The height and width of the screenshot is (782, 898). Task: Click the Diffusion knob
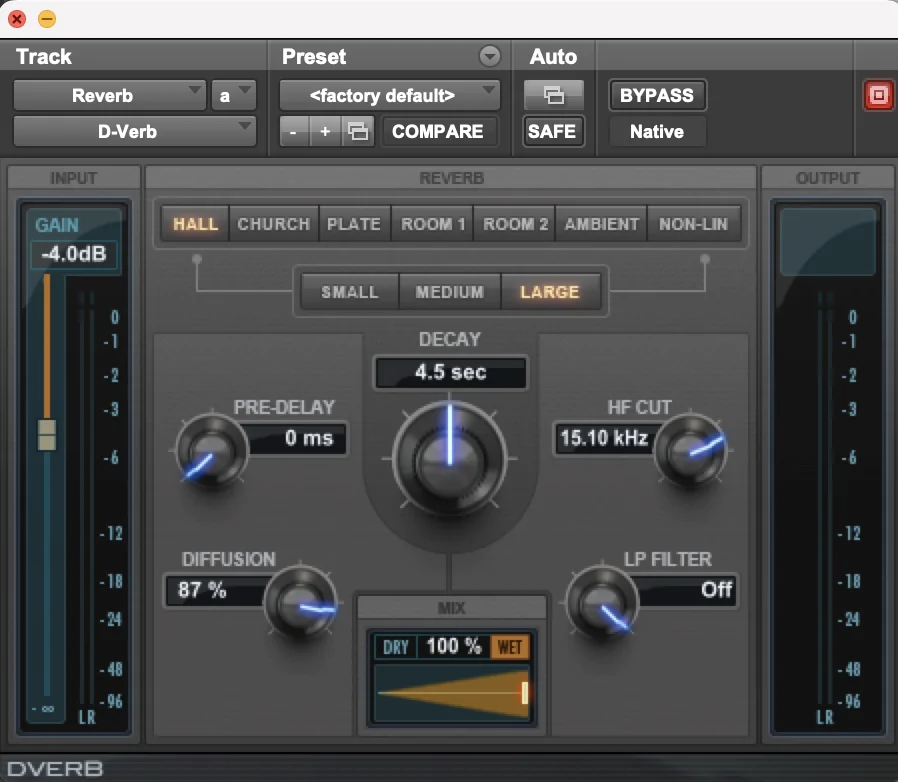[300, 602]
